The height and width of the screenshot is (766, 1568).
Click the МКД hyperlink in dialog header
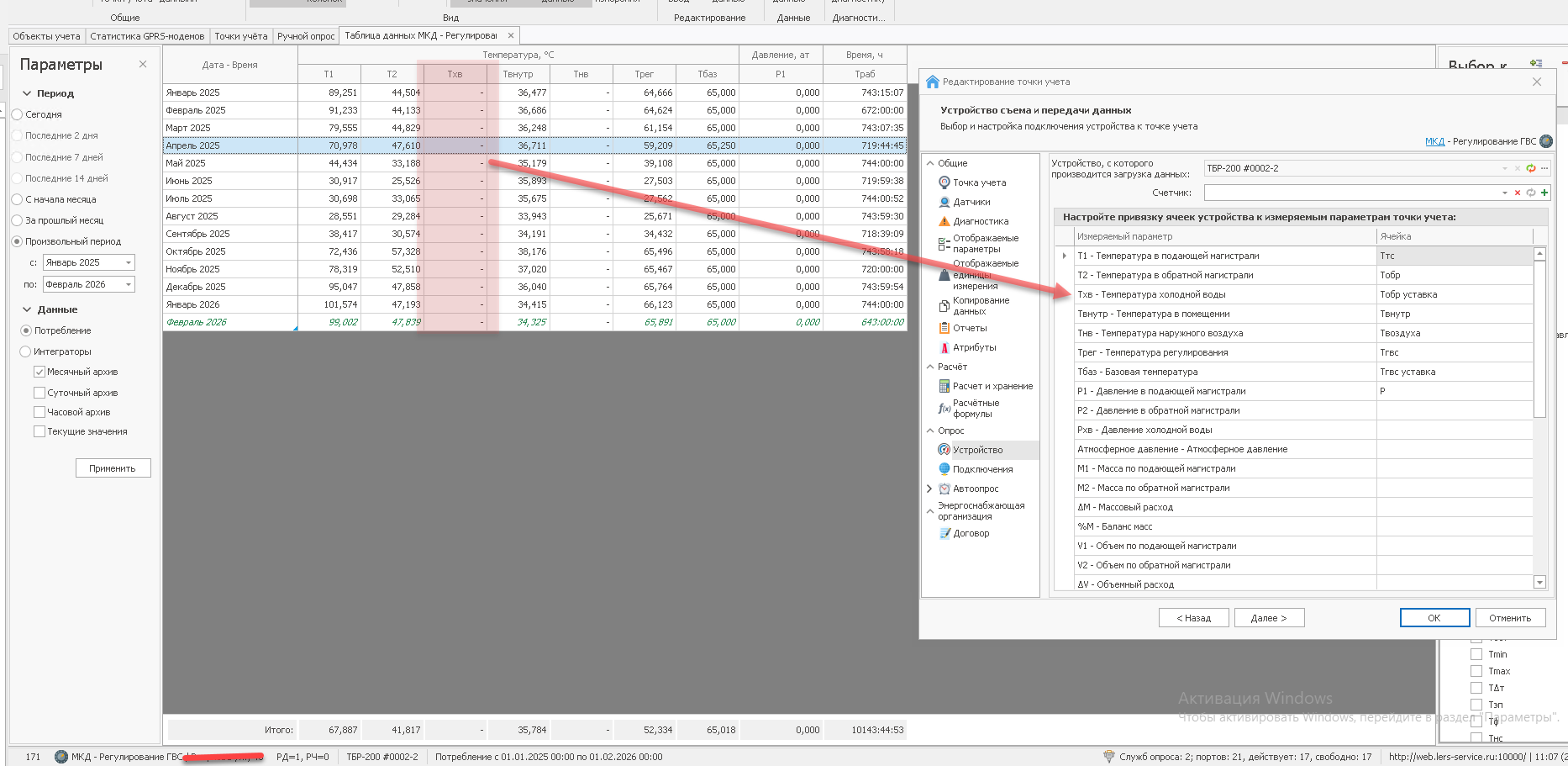tap(1434, 141)
